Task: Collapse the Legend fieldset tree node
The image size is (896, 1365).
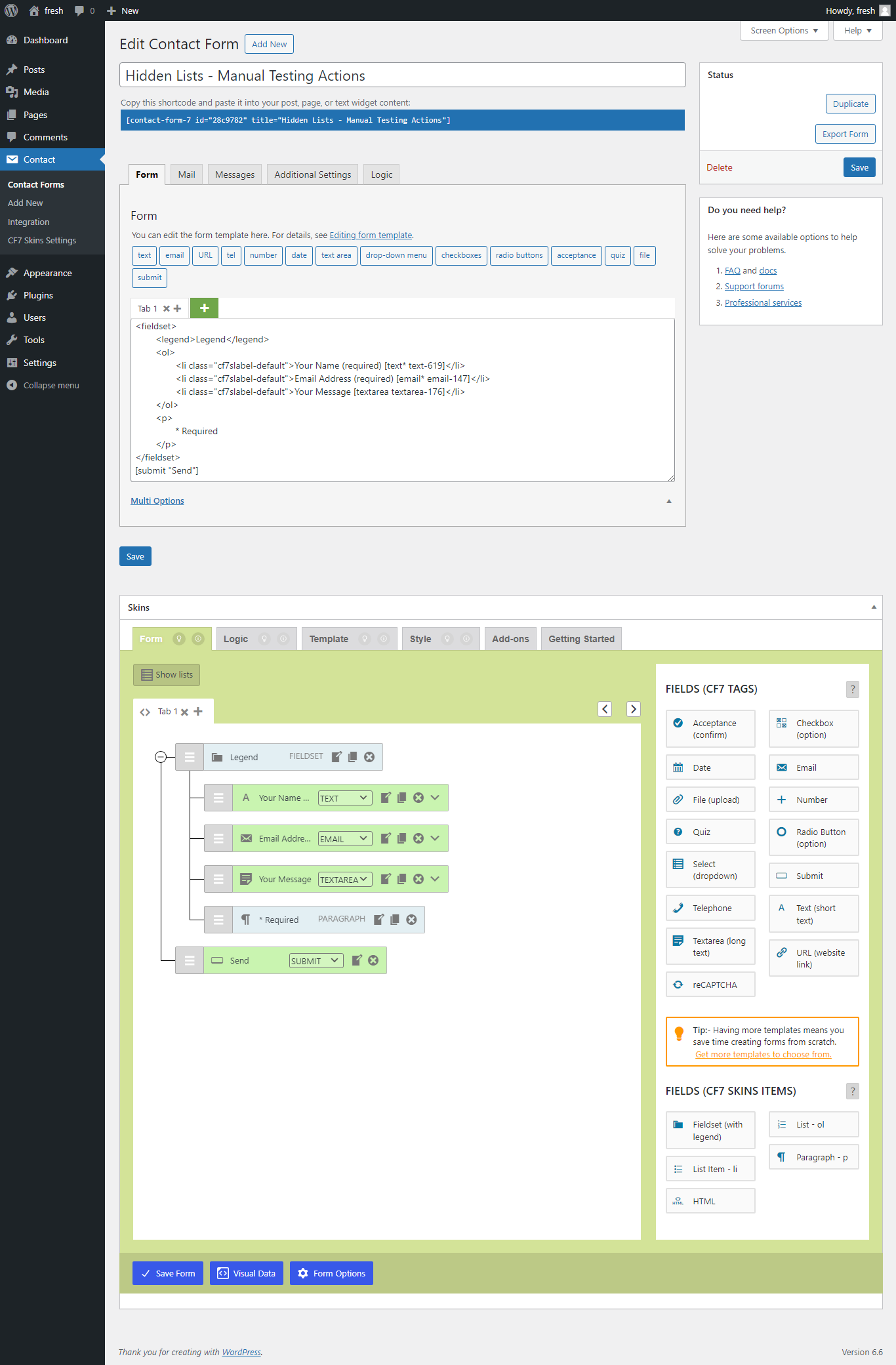Action: [x=161, y=757]
